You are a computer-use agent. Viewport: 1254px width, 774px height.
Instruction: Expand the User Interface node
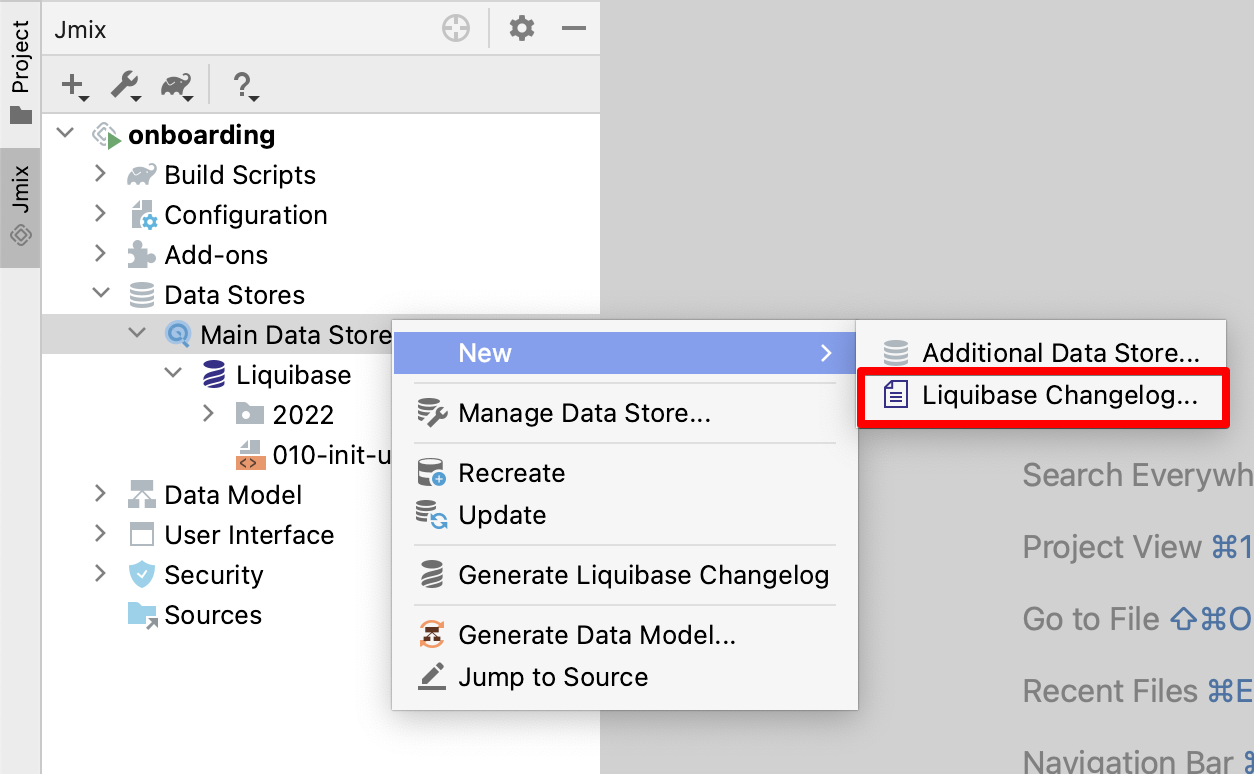[x=100, y=534]
